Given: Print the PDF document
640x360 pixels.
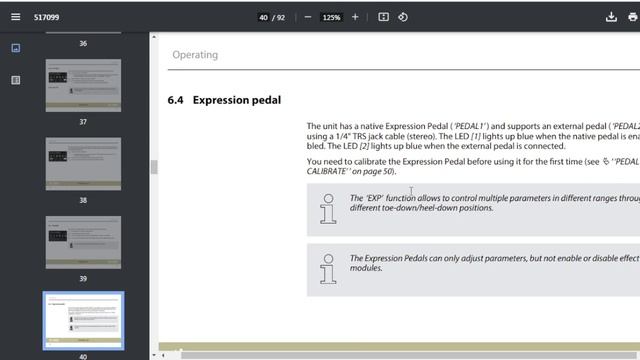Looking at the screenshot, I should tap(633, 17).
